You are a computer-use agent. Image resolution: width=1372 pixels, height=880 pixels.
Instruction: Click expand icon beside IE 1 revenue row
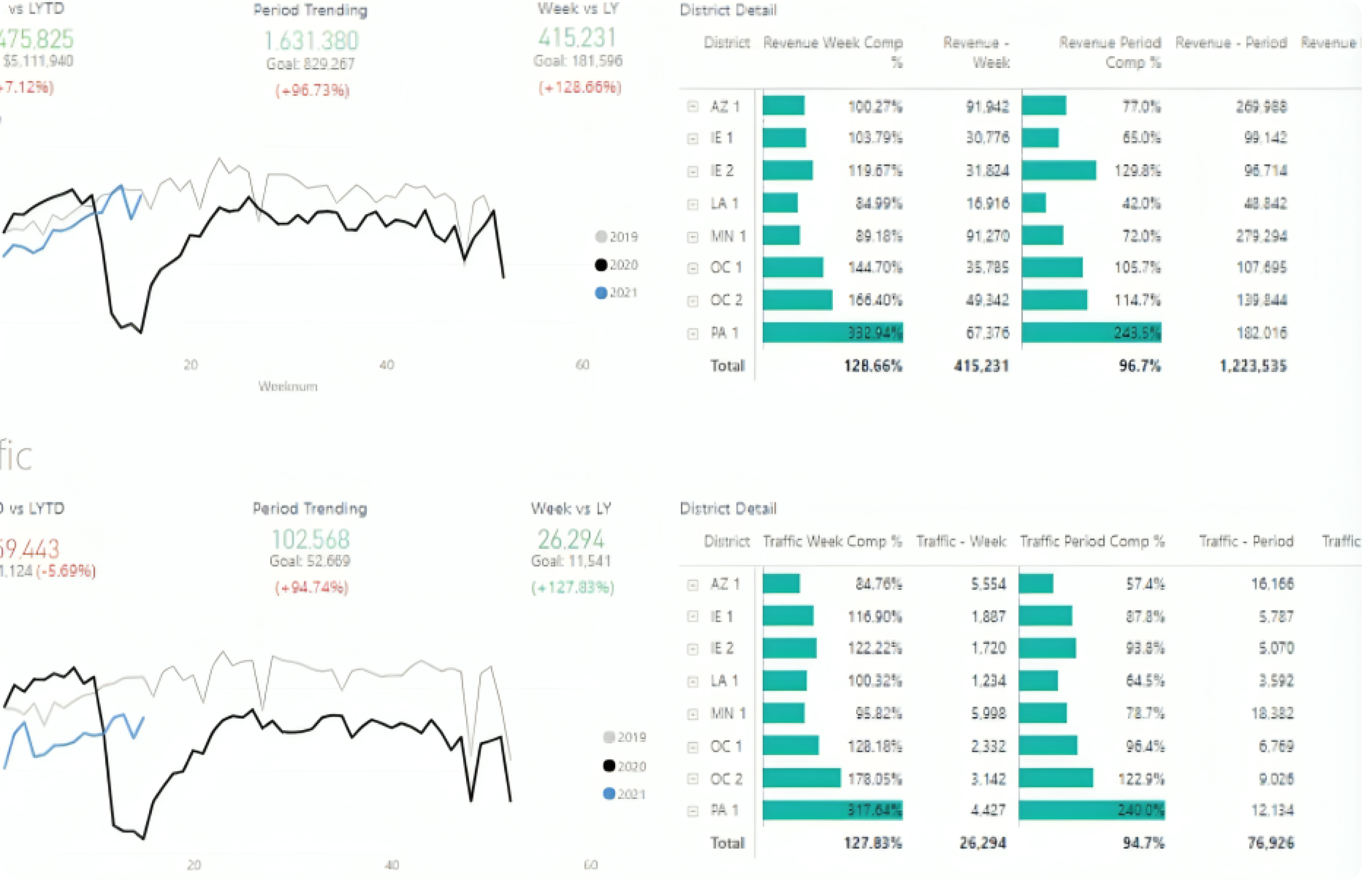pyautogui.click(x=693, y=138)
